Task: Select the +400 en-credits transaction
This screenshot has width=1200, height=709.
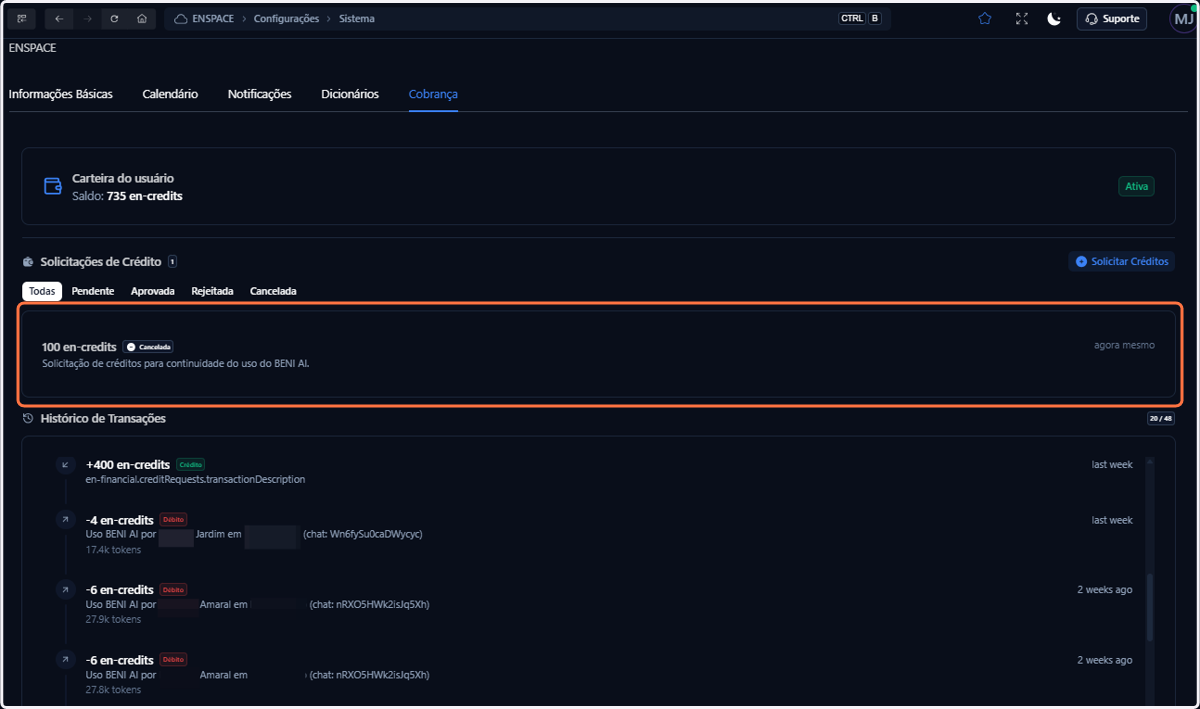Action: 128,465
